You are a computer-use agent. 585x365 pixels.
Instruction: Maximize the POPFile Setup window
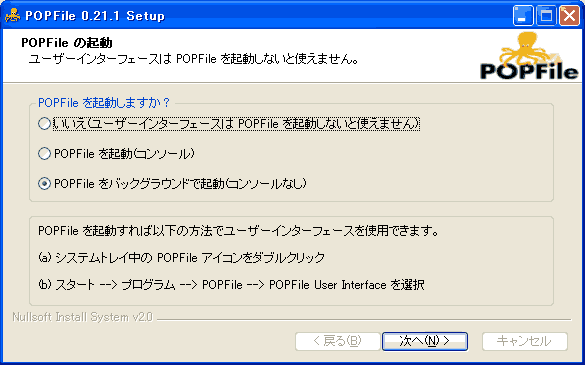click(546, 16)
